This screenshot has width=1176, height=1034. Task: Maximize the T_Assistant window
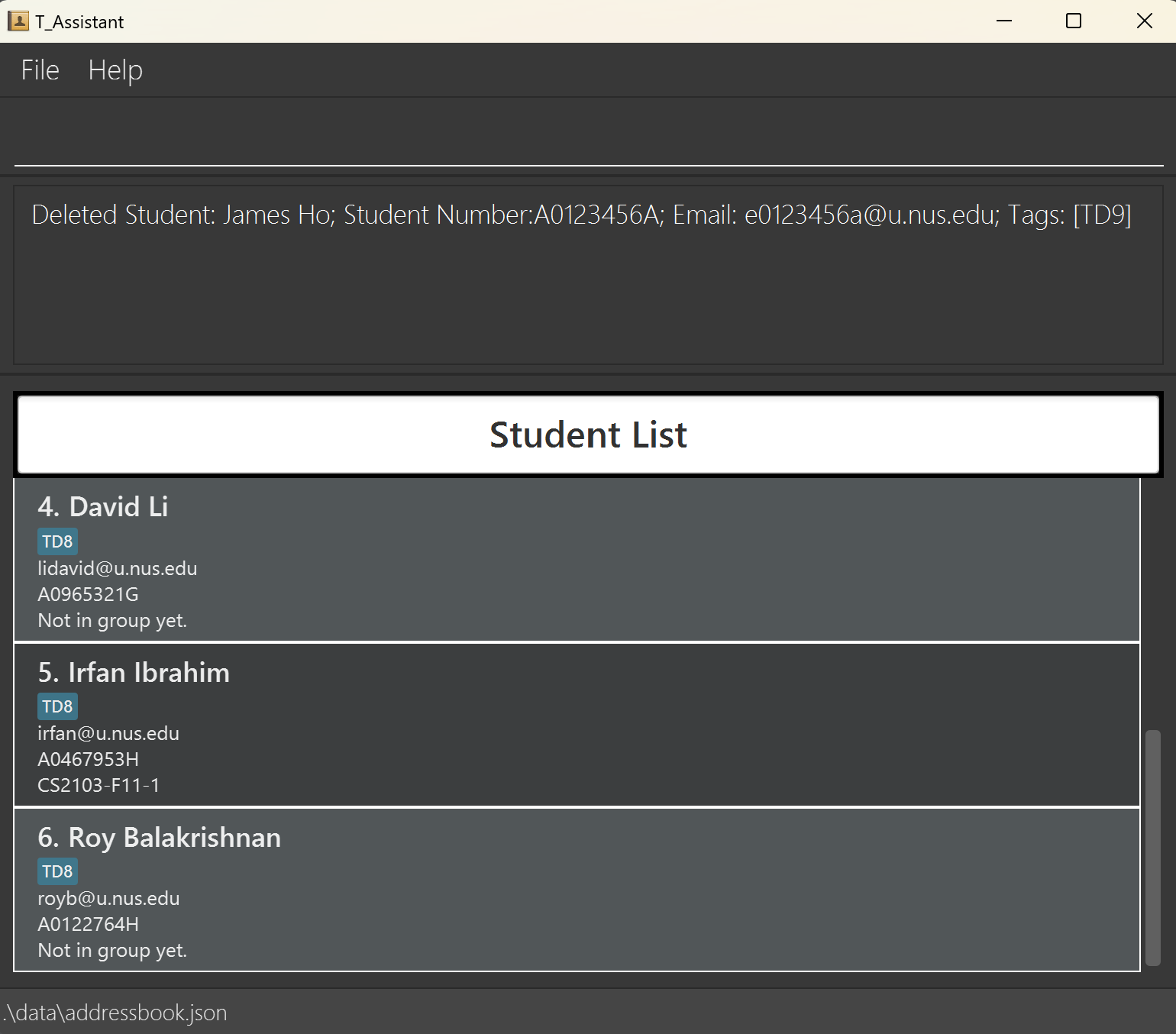point(1073,21)
